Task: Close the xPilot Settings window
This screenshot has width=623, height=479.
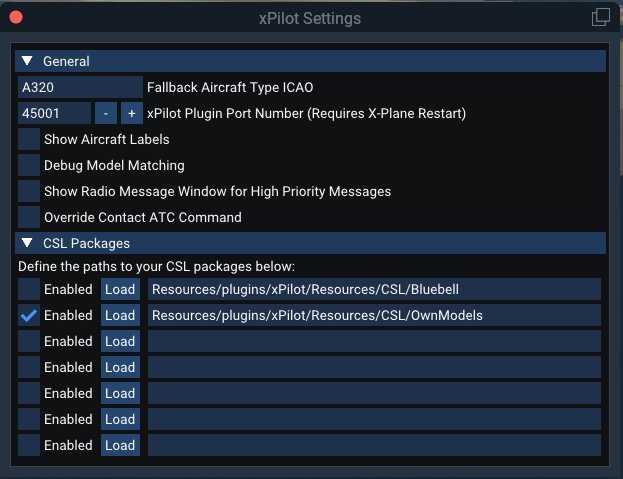Action: [17, 18]
